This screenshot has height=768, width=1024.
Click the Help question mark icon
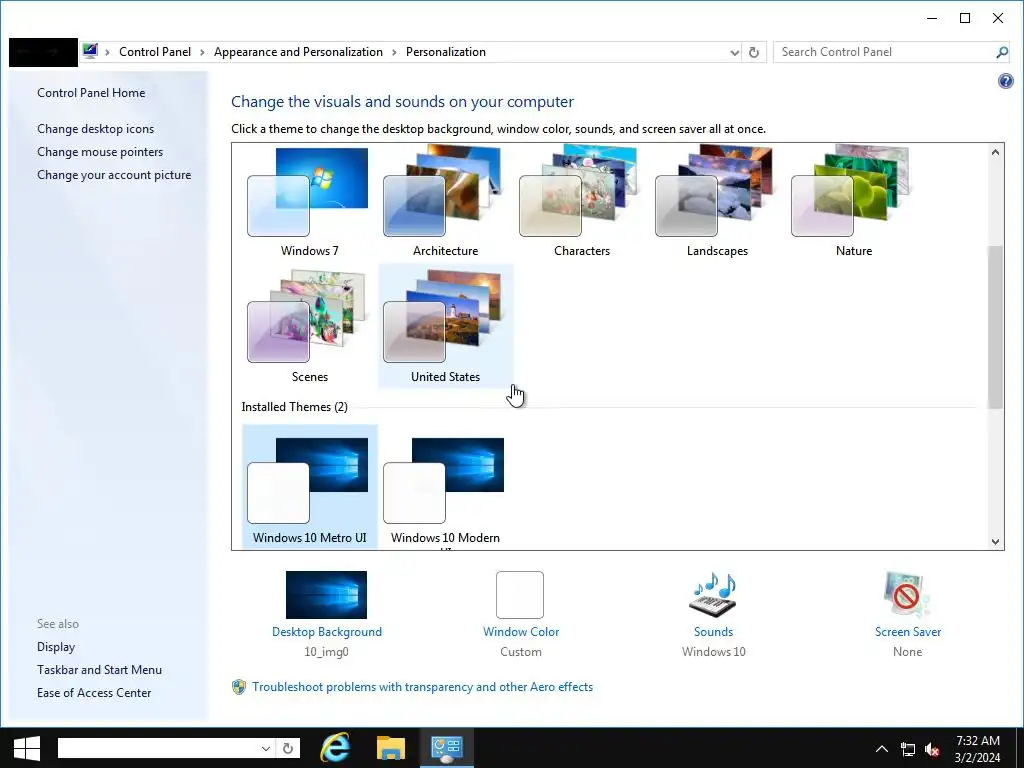[x=1006, y=81]
